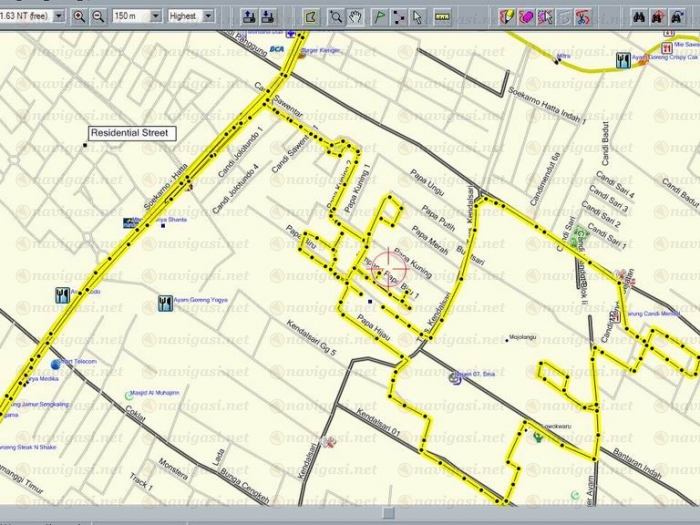Select the Waypoint flag tool
The width and height of the screenshot is (700, 525).
[x=380, y=16]
